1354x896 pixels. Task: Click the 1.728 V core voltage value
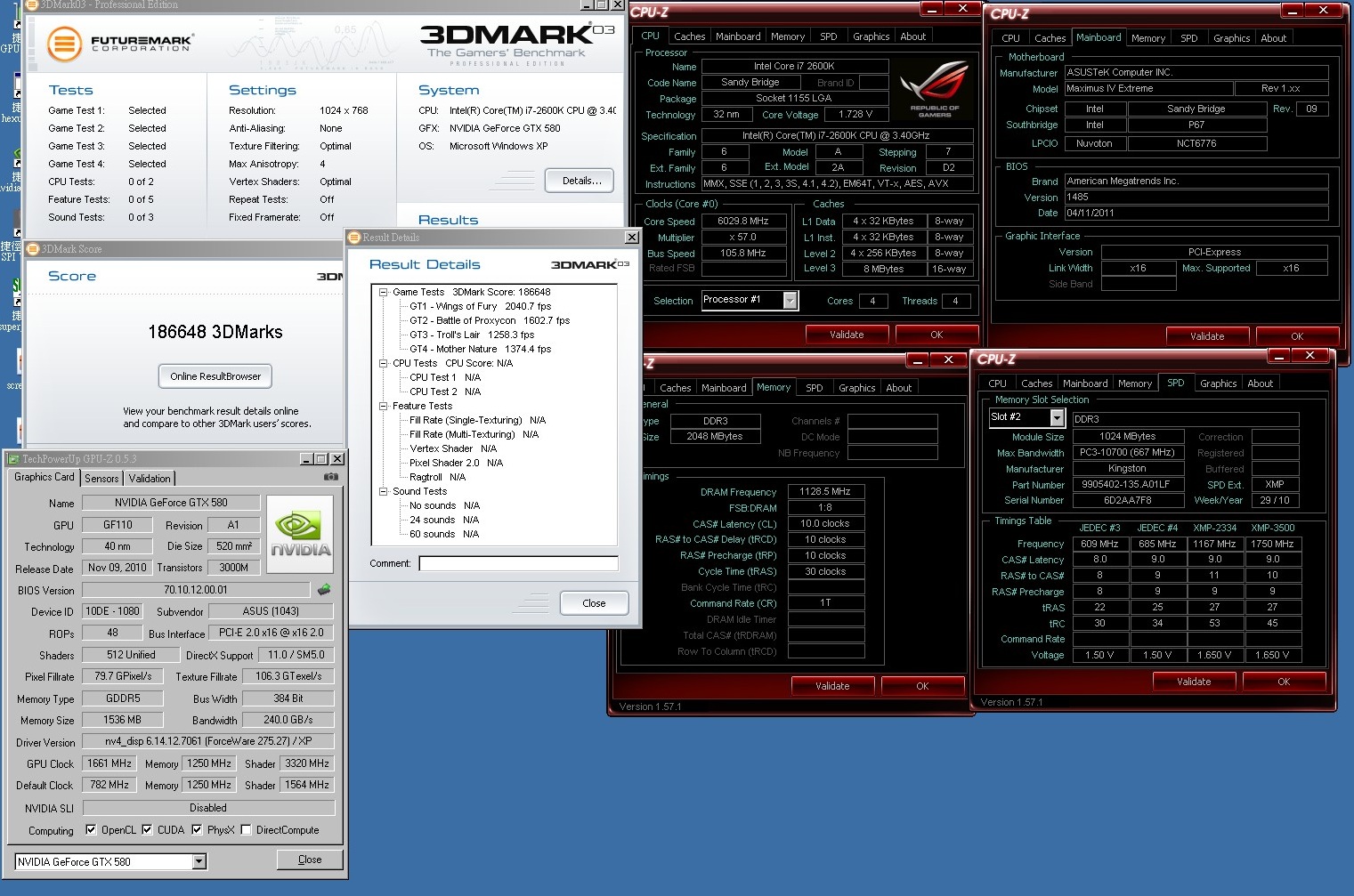click(x=855, y=114)
